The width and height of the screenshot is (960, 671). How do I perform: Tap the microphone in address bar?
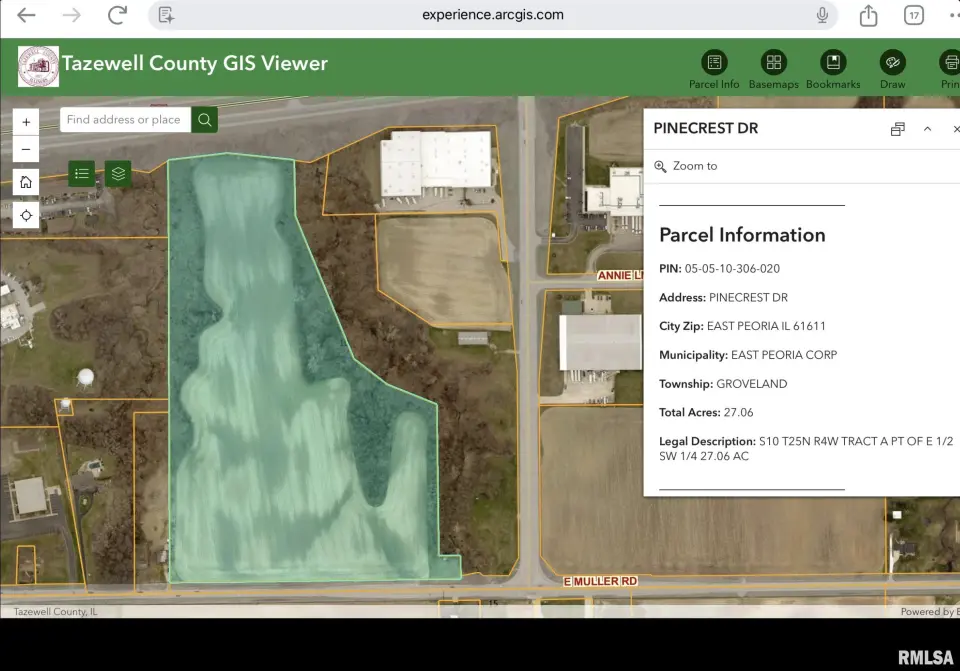[822, 15]
